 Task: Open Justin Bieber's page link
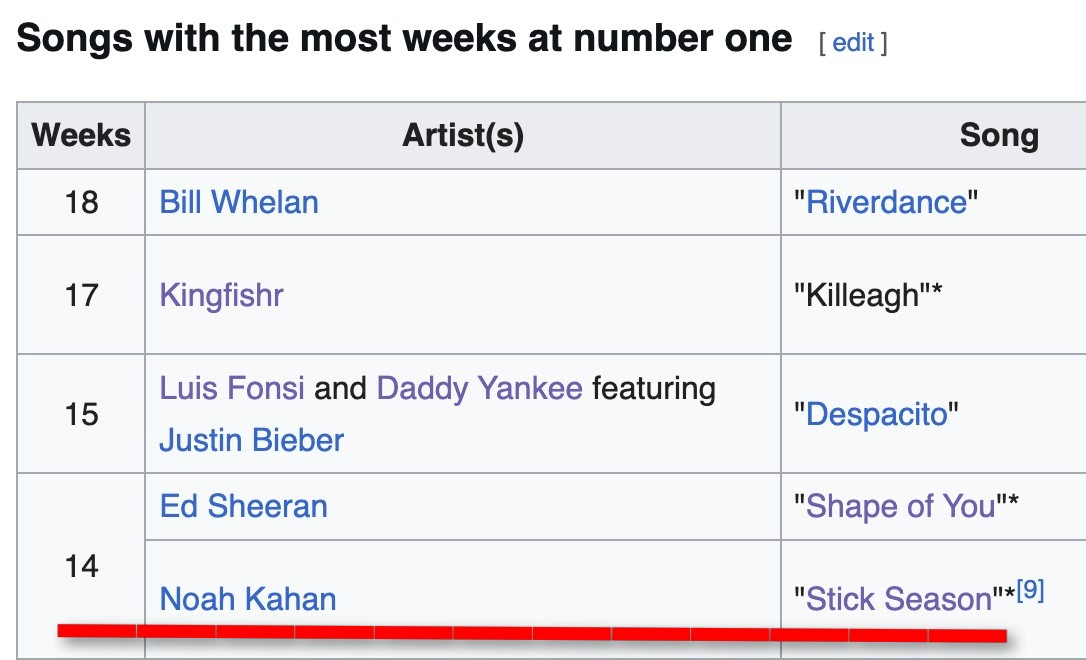click(x=251, y=440)
